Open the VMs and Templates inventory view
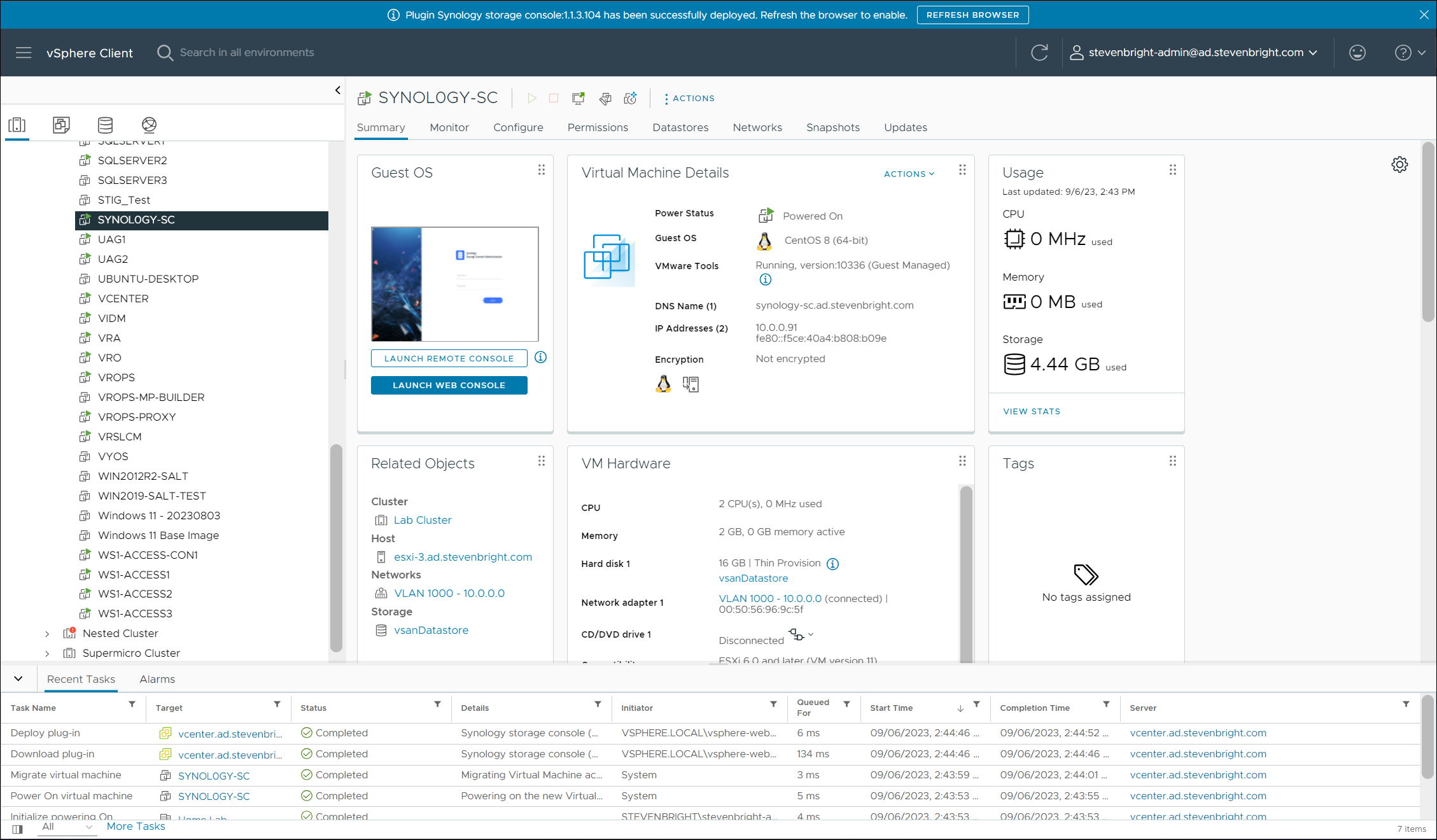The height and width of the screenshot is (840, 1437). pos(61,125)
